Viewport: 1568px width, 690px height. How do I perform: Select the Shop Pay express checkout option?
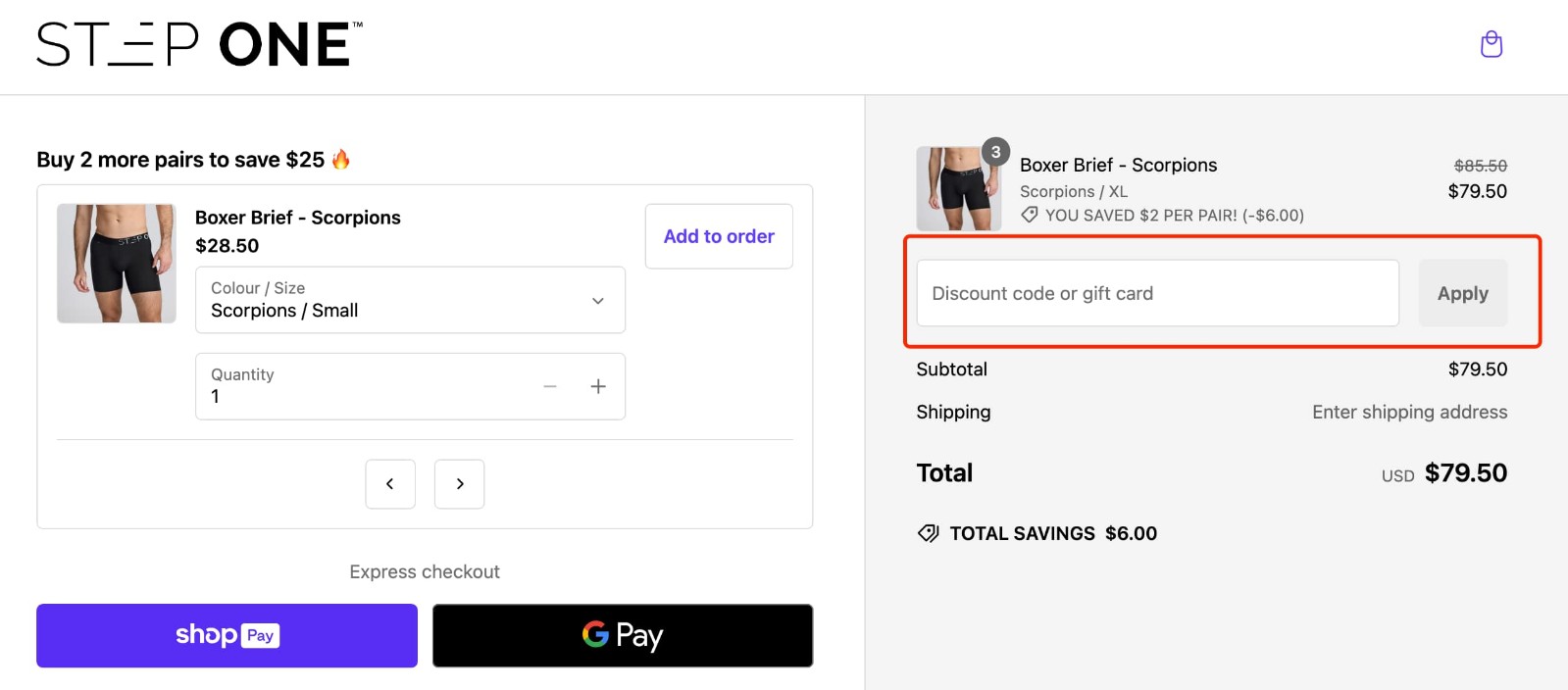point(226,635)
